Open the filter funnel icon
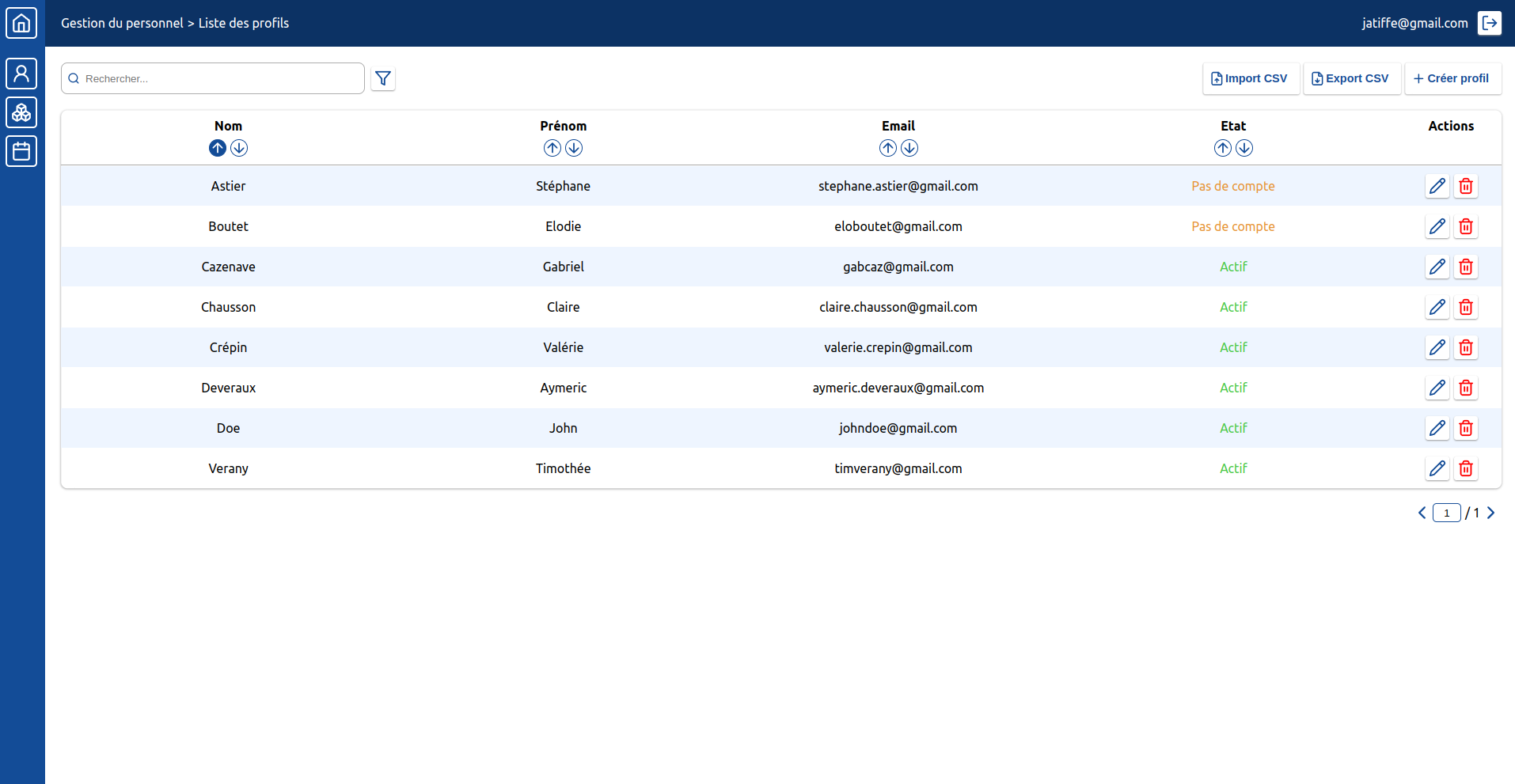The width and height of the screenshot is (1515, 784). (383, 78)
